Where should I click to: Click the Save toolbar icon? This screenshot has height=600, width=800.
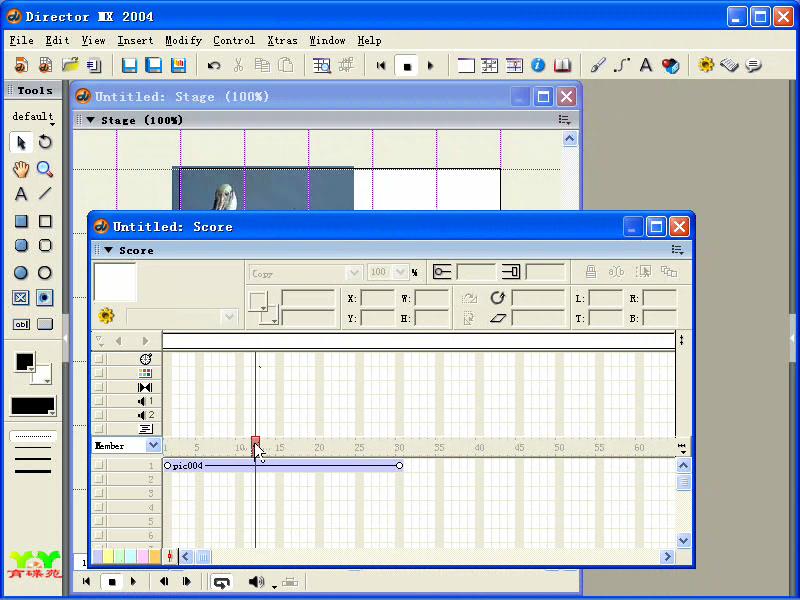pos(129,65)
